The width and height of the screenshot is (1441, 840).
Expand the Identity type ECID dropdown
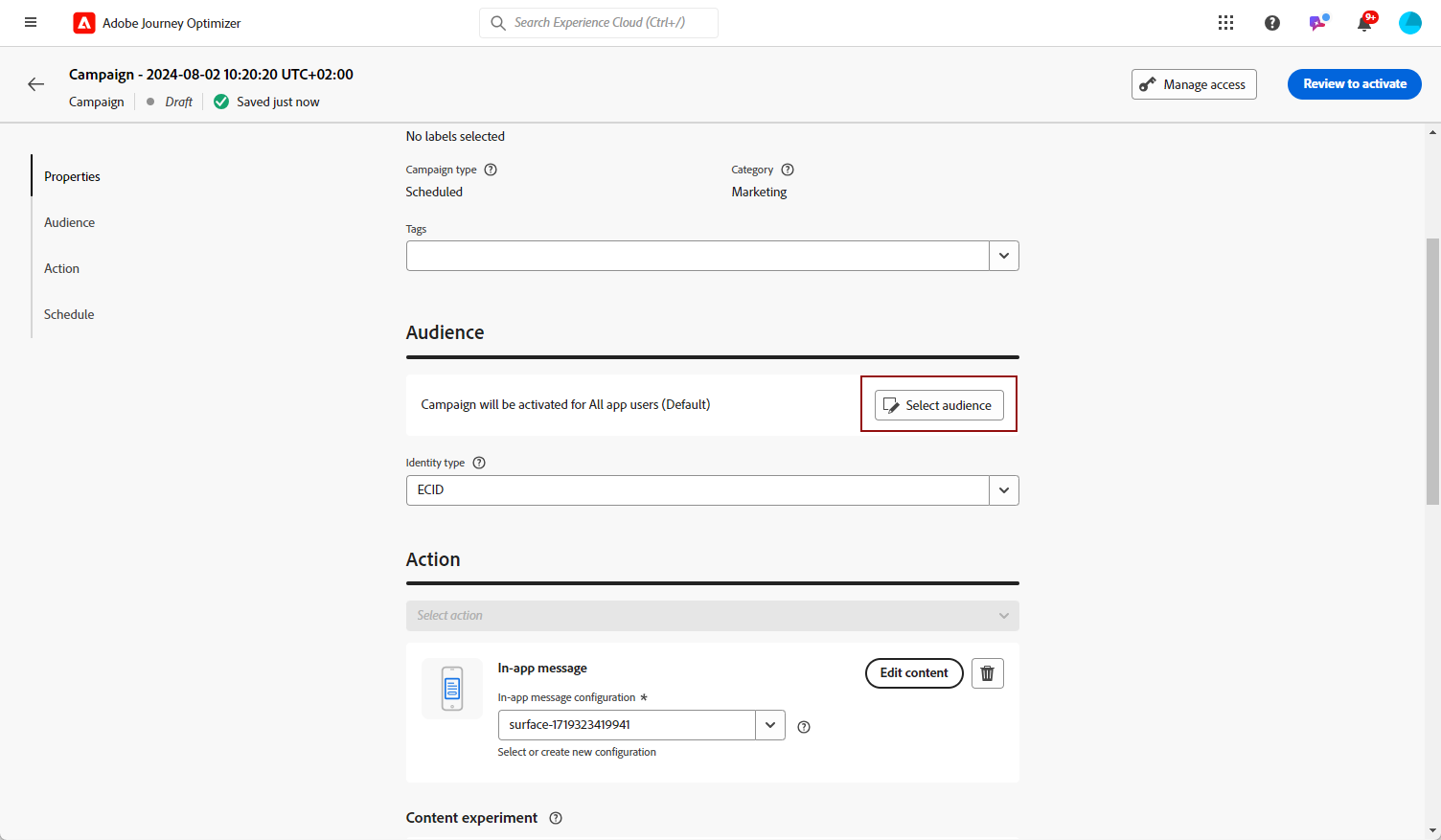coord(1003,490)
